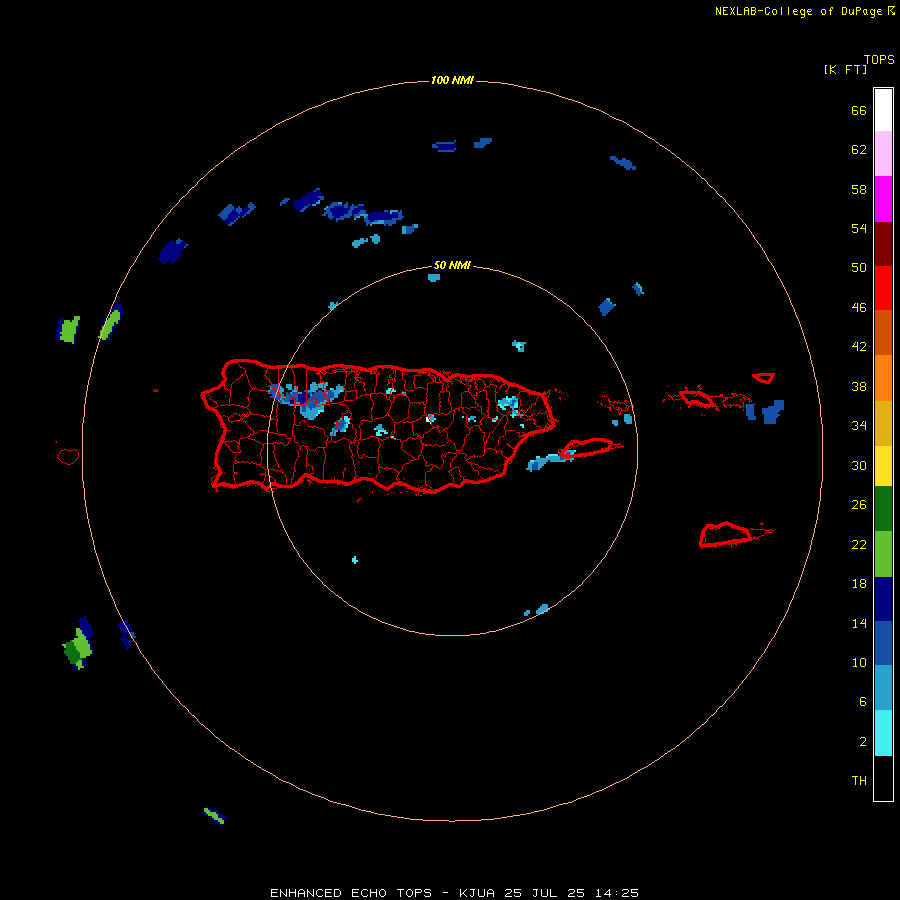The height and width of the screenshot is (900, 900).
Task: Click the 50 NMI range ring label
Action: click(452, 265)
